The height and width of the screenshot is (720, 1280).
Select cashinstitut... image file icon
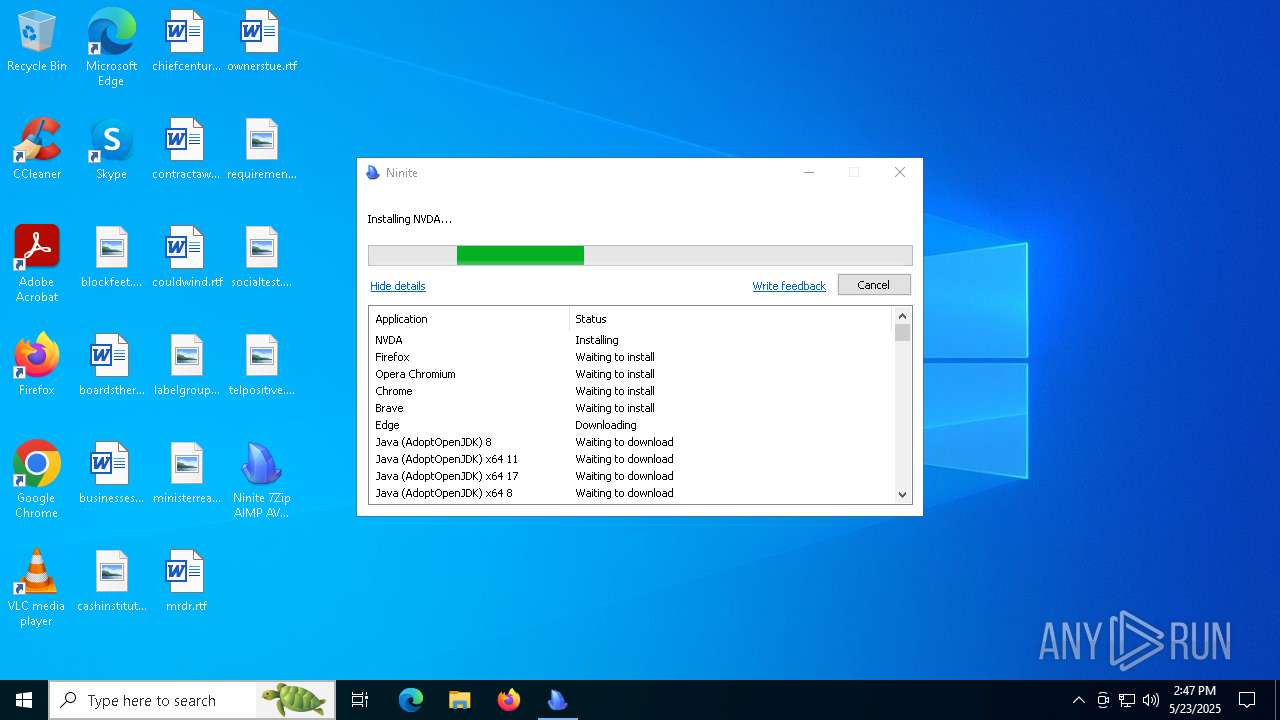[111, 582]
